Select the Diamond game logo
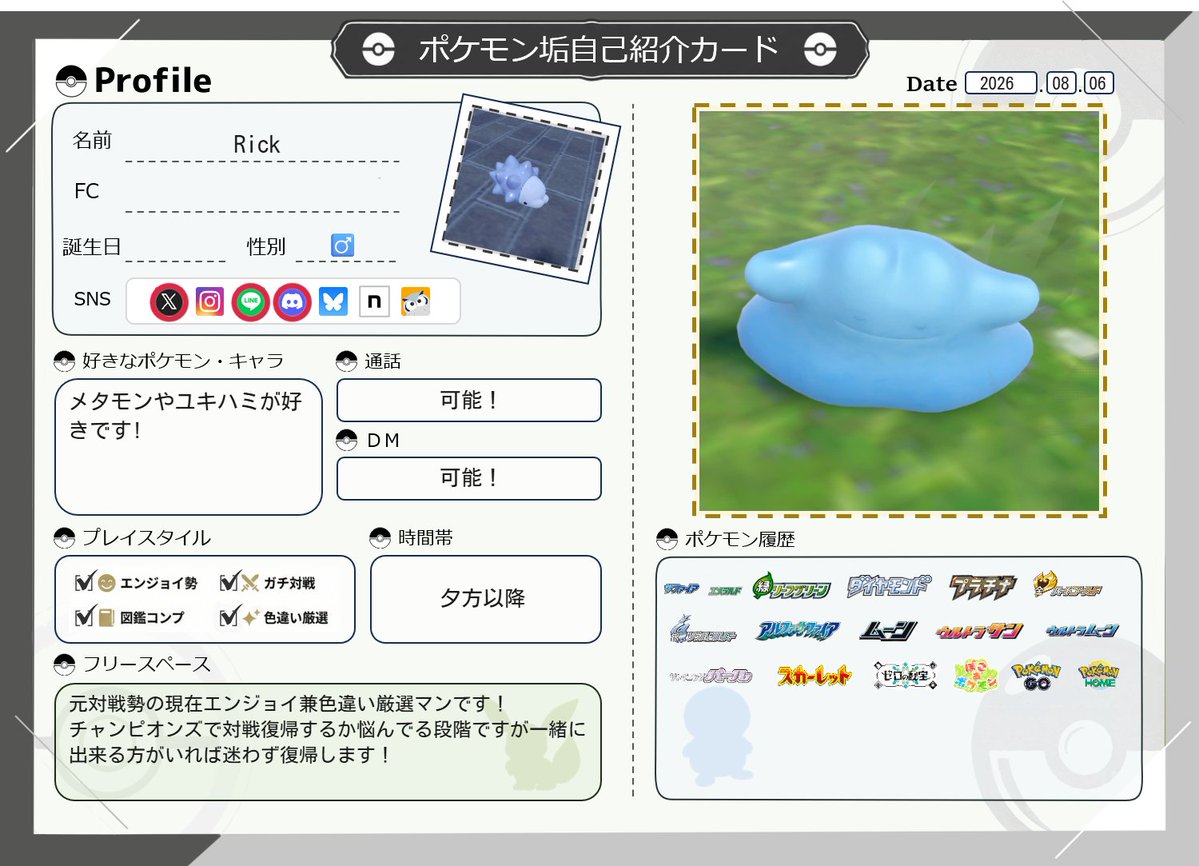 click(889, 586)
